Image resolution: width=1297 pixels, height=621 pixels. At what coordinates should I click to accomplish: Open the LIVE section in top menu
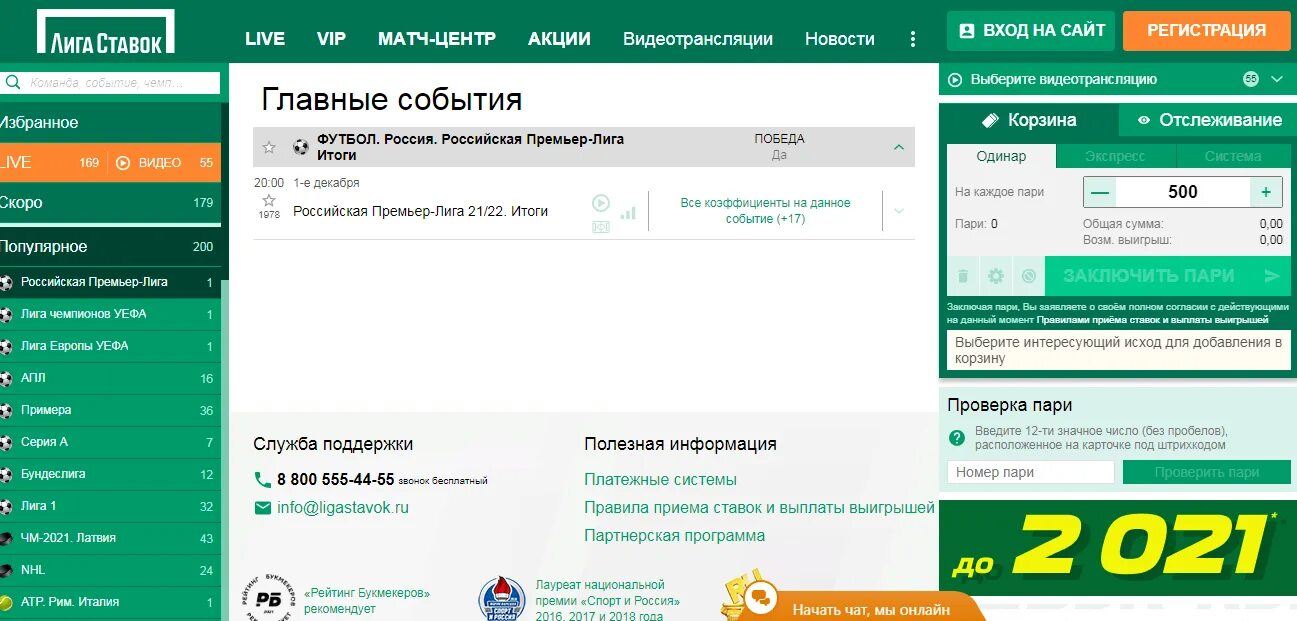pyautogui.click(x=265, y=39)
